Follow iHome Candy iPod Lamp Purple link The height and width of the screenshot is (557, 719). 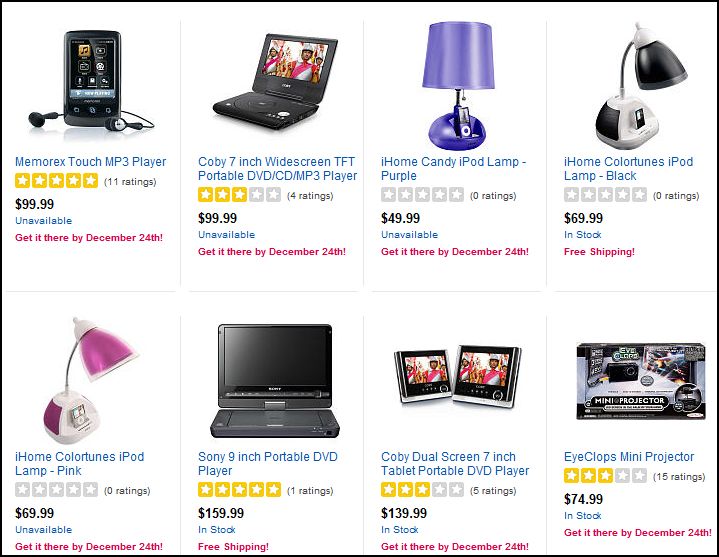pos(454,169)
